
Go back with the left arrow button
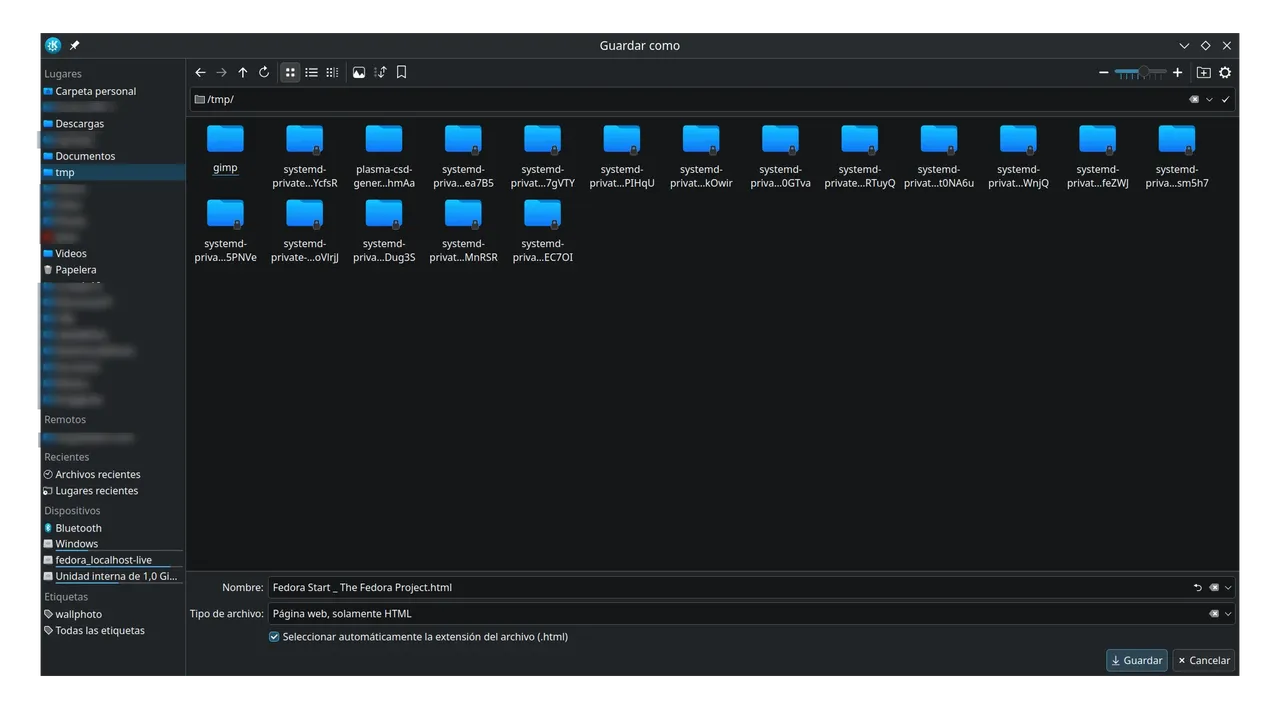coord(200,73)
